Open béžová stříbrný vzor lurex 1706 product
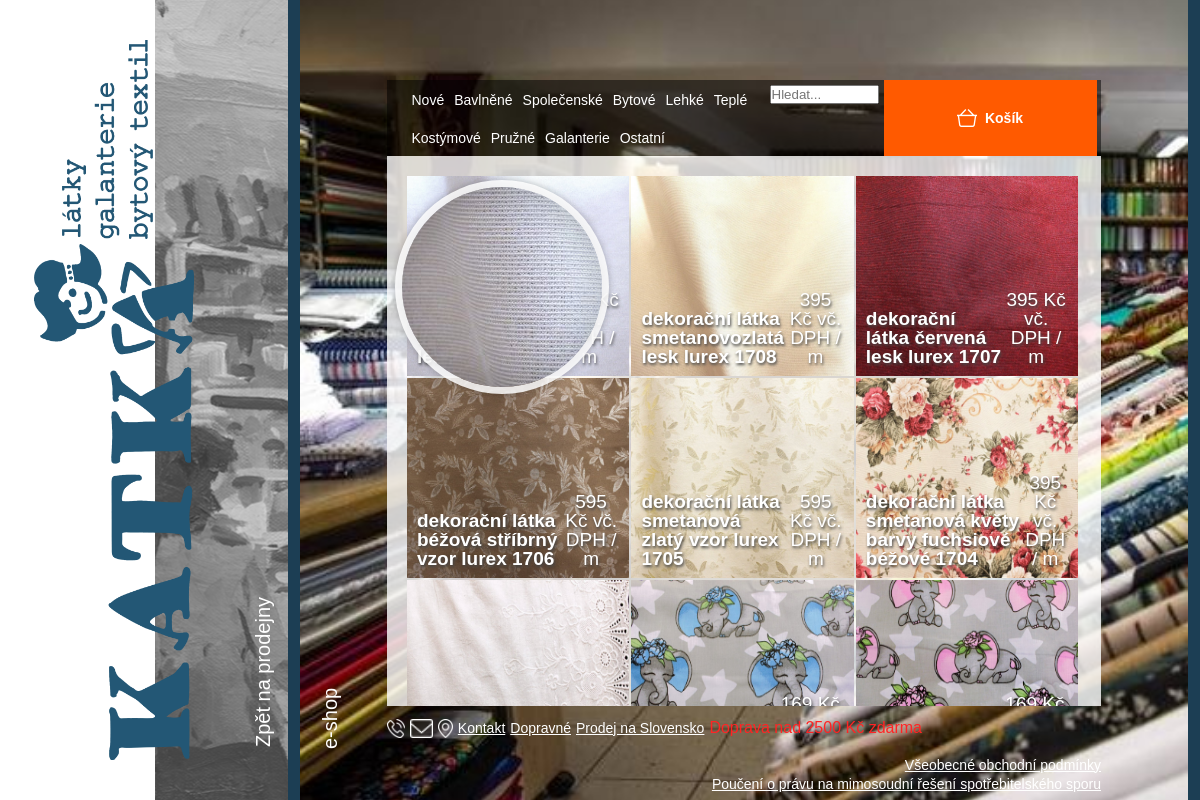The height and width of the screenshot is (800, 1200). coord(518,478)
